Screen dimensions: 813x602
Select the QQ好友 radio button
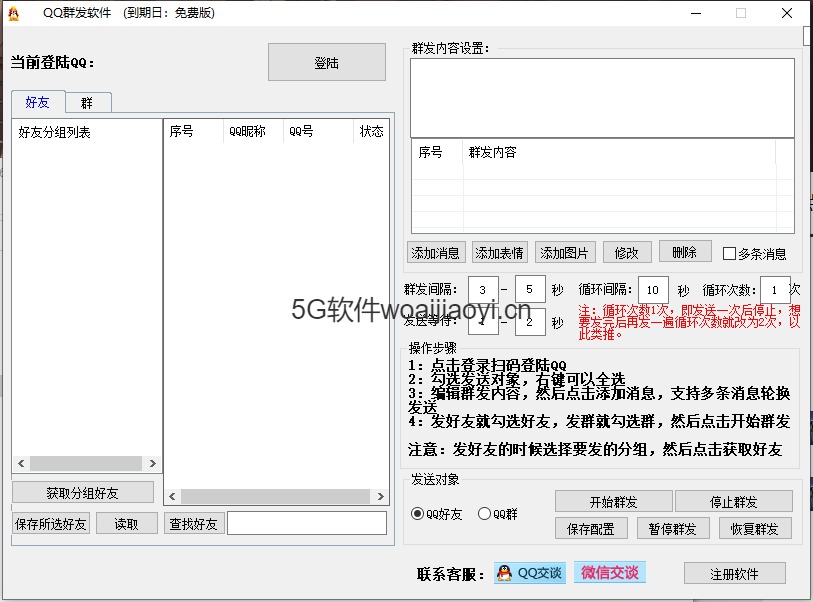pyautogui.click(x=417, y=514)
